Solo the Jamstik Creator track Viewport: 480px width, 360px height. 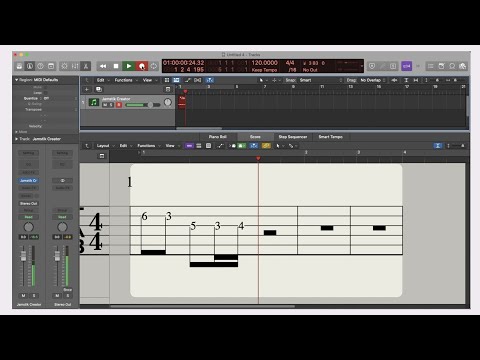111,105
